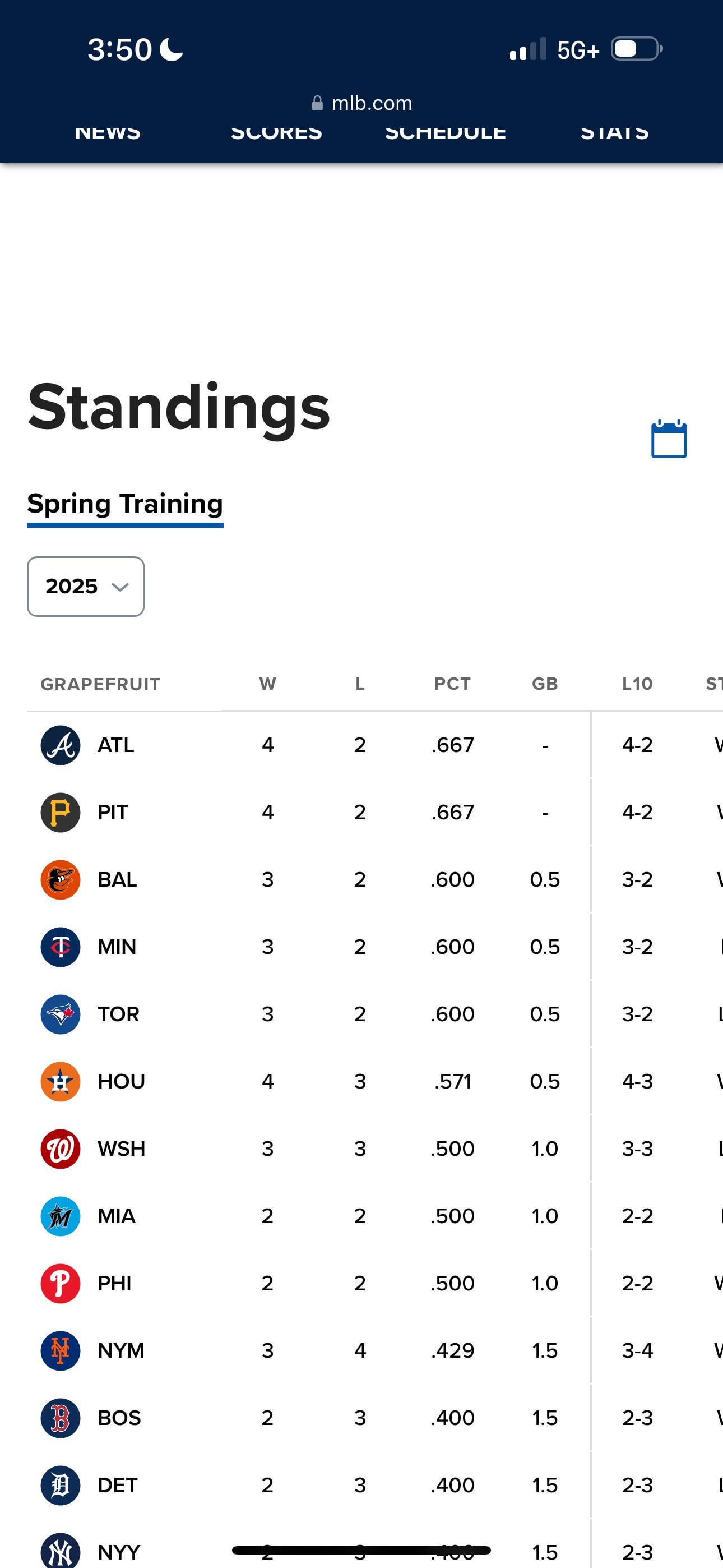723x1568 pixels.
Task: Click the Atlanta Braves team logo
Action: pyautogui.click(x=61, y=745)
